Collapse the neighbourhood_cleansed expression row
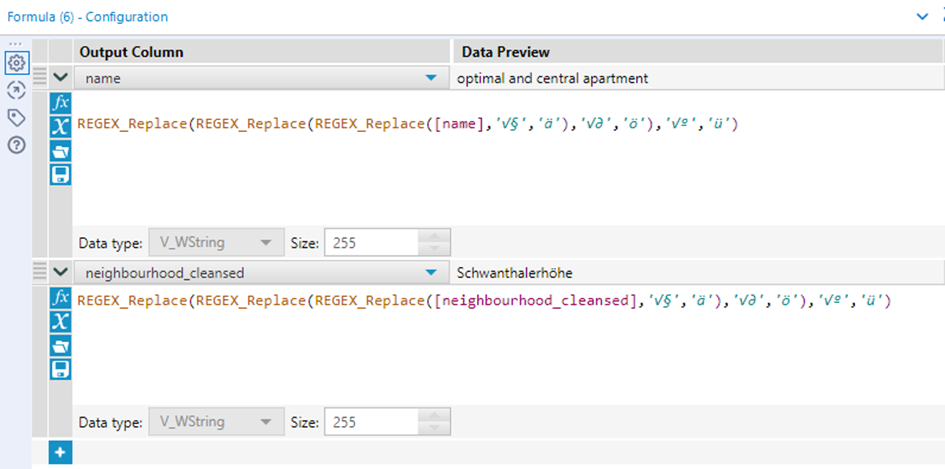Image resolution: width=945 pixels, height=469 pixels. 60,272
